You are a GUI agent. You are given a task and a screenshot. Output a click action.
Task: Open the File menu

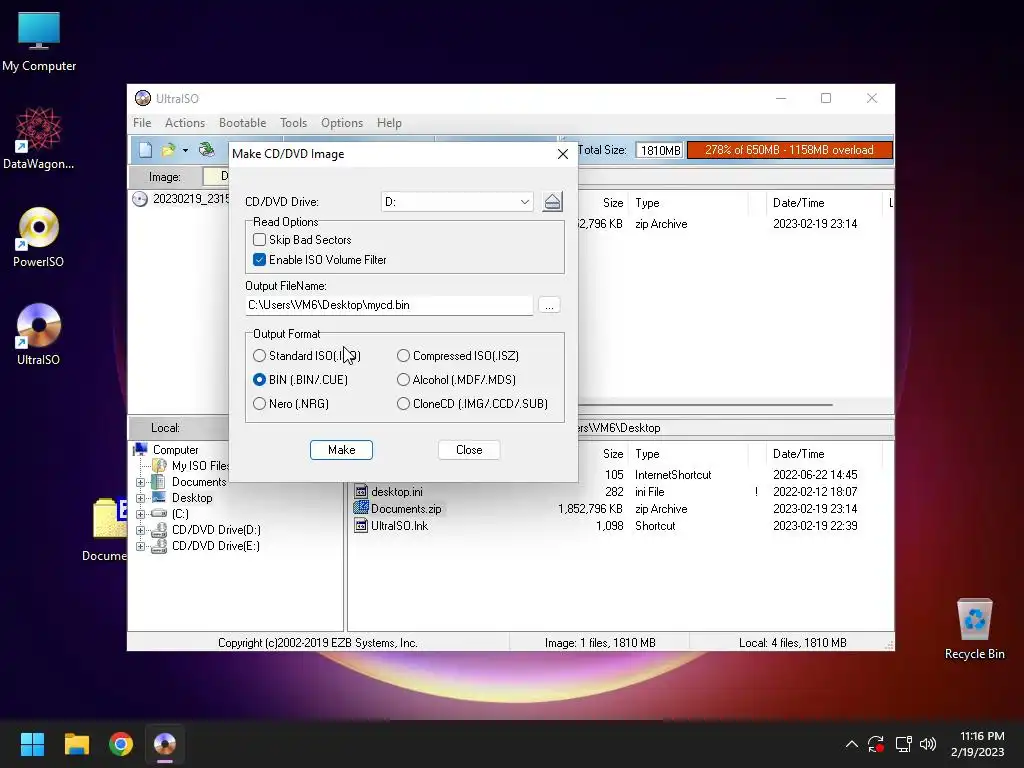point(142,123)
